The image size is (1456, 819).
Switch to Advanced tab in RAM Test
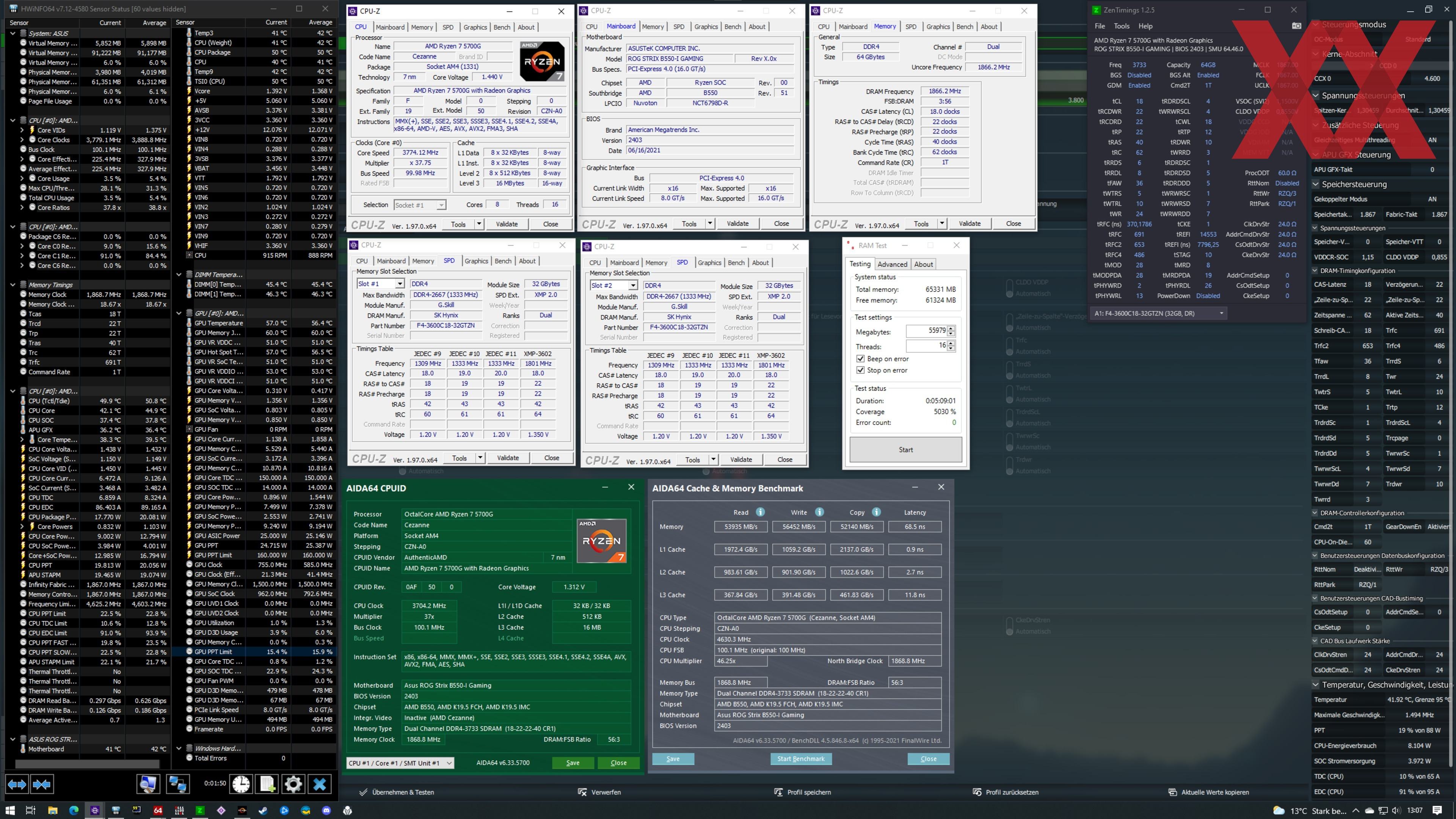892,264
